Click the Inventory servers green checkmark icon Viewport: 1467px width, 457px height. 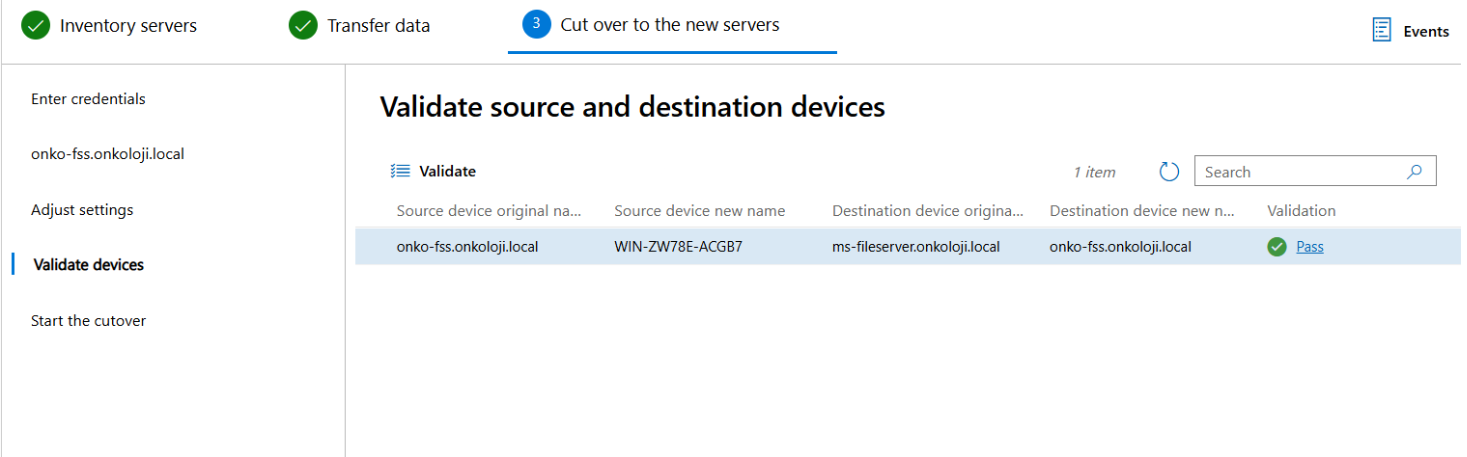36,26
